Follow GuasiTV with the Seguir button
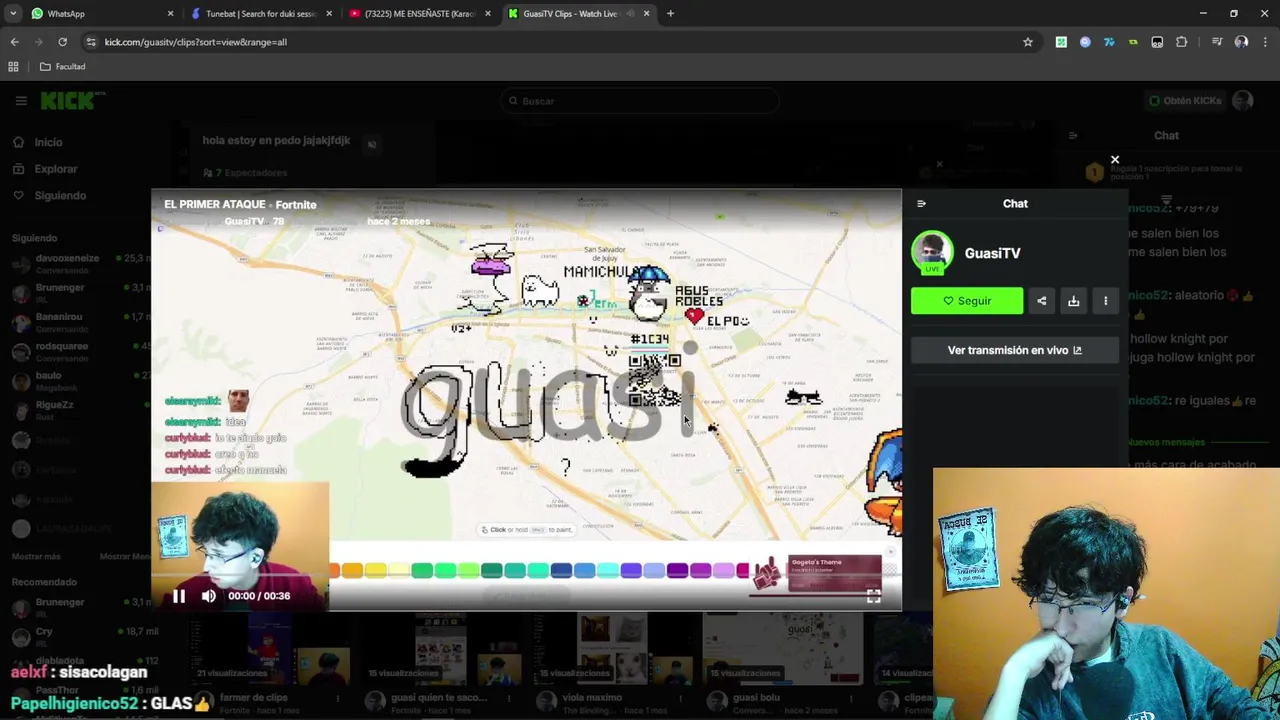This screenshot has height=720, width=1280. coord(967,301)
